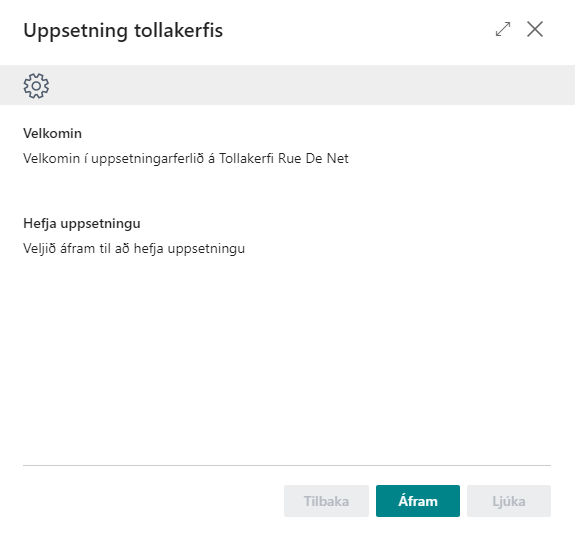
Task: Click the word hefja in instruction sentence
Action: [148, 249]
